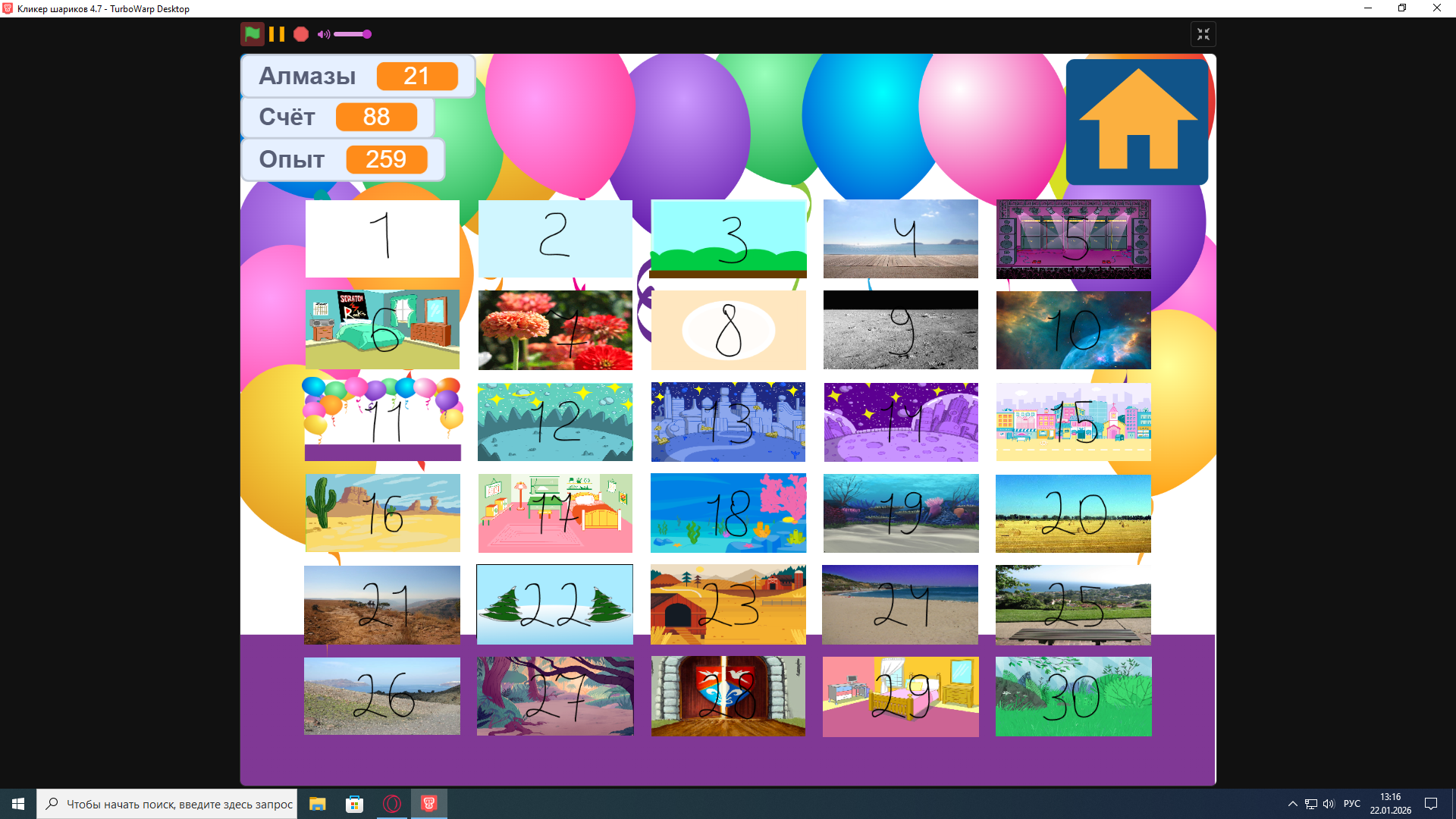The image size is (1456, 819).
Task: Launch Opera browser from taskbar
Action: [392, 804]
